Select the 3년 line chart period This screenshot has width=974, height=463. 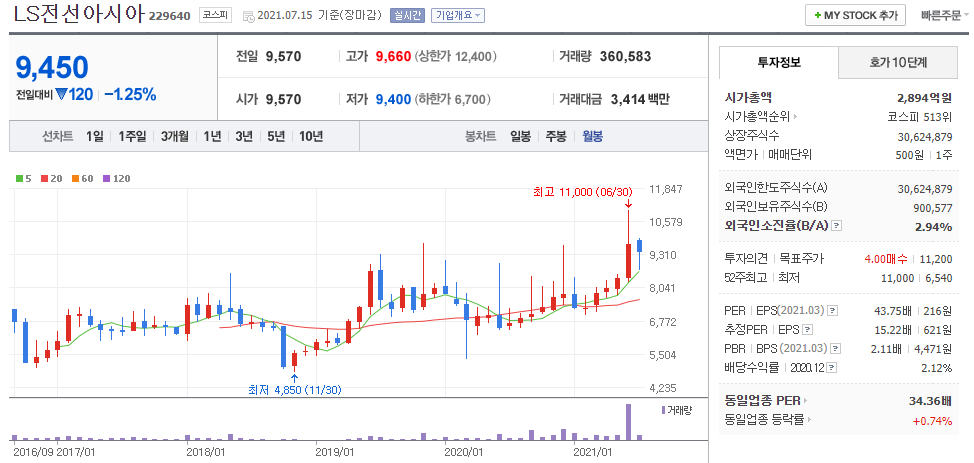(x=244, y=136)
